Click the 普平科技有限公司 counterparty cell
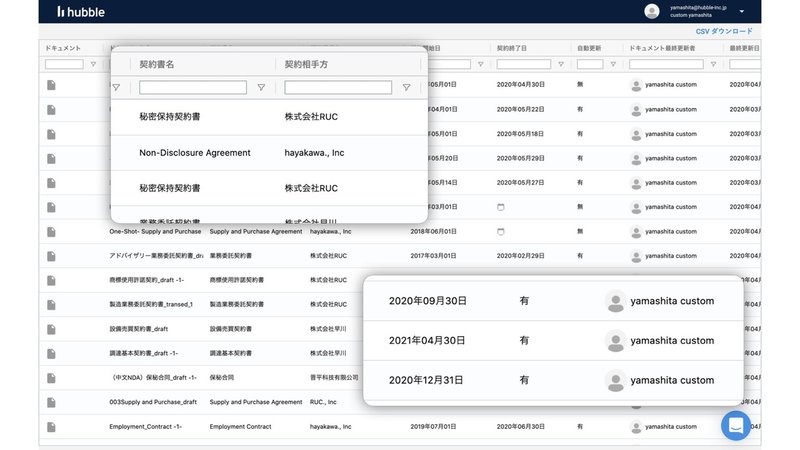The image size is (800, 450). (334, 378)
